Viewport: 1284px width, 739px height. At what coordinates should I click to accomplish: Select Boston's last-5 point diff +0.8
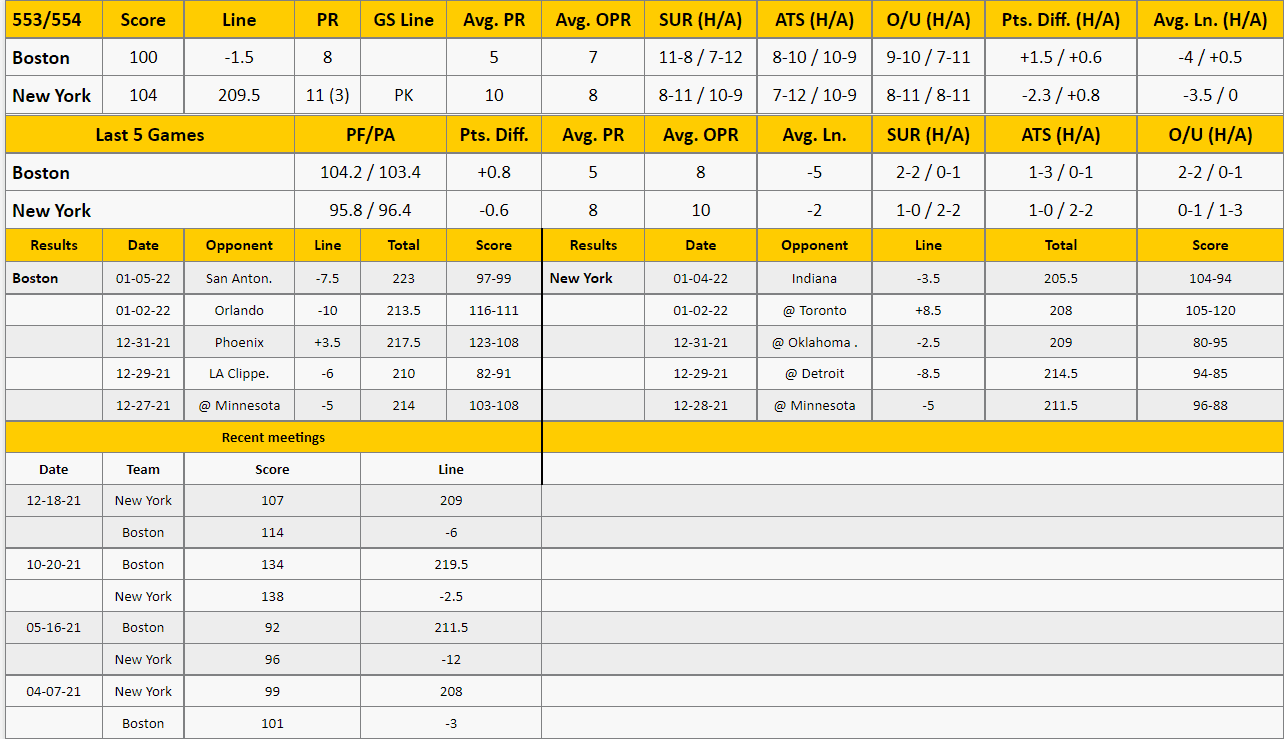pos(494,172)
